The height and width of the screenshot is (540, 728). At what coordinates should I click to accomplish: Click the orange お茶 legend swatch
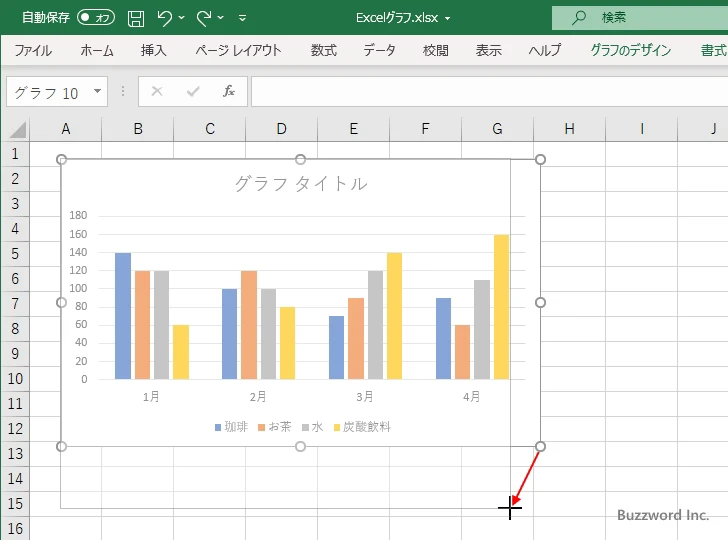(x=261, y=428)
